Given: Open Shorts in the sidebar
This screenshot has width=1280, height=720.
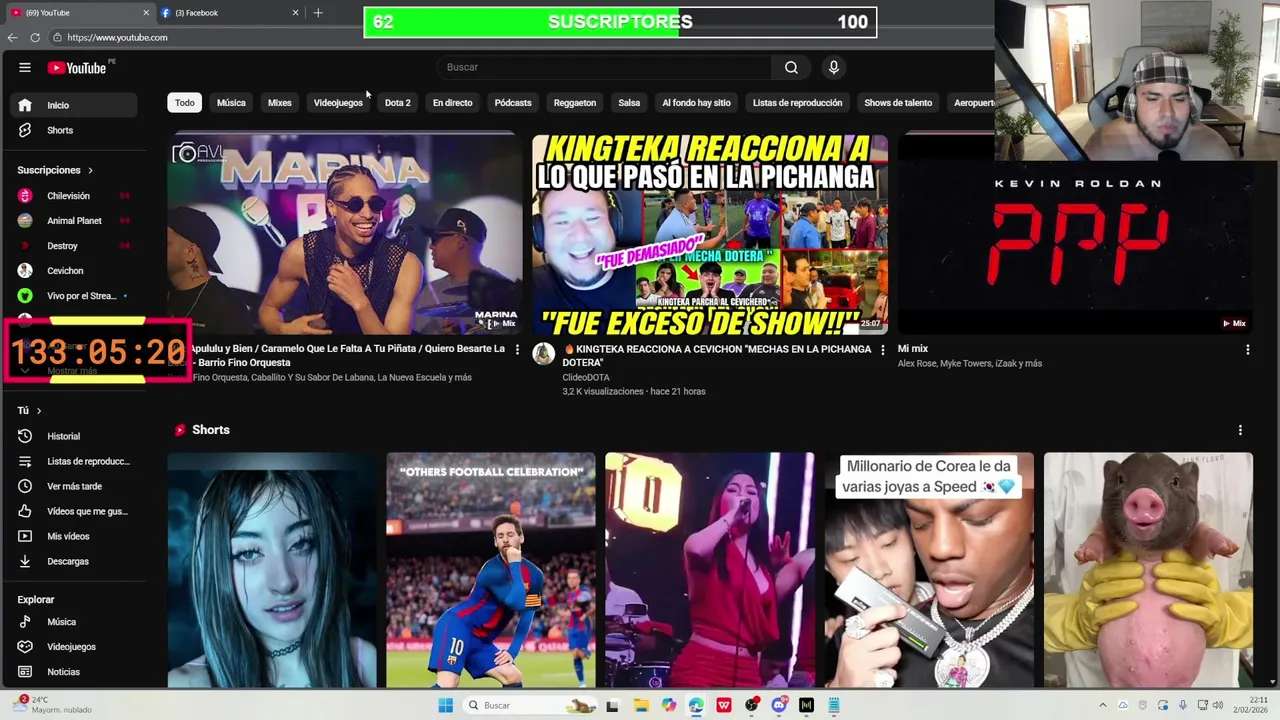Looking at the screenshot, I should (74, 130).
